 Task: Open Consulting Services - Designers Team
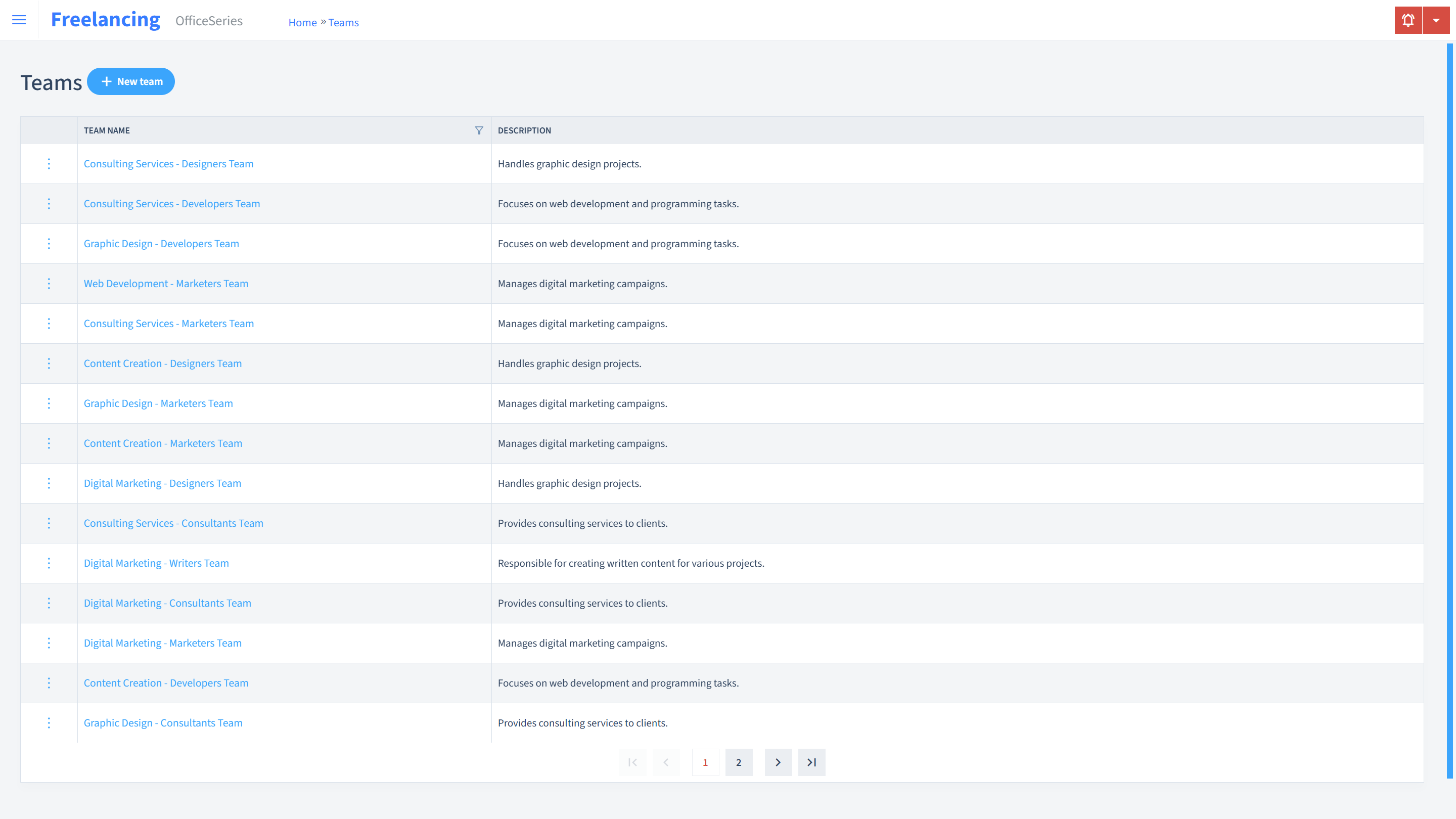pyautogui.click(x=169, y=163)
